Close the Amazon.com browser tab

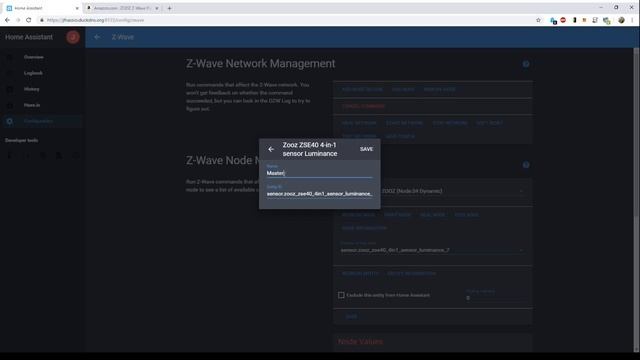(x=157, y=8)
